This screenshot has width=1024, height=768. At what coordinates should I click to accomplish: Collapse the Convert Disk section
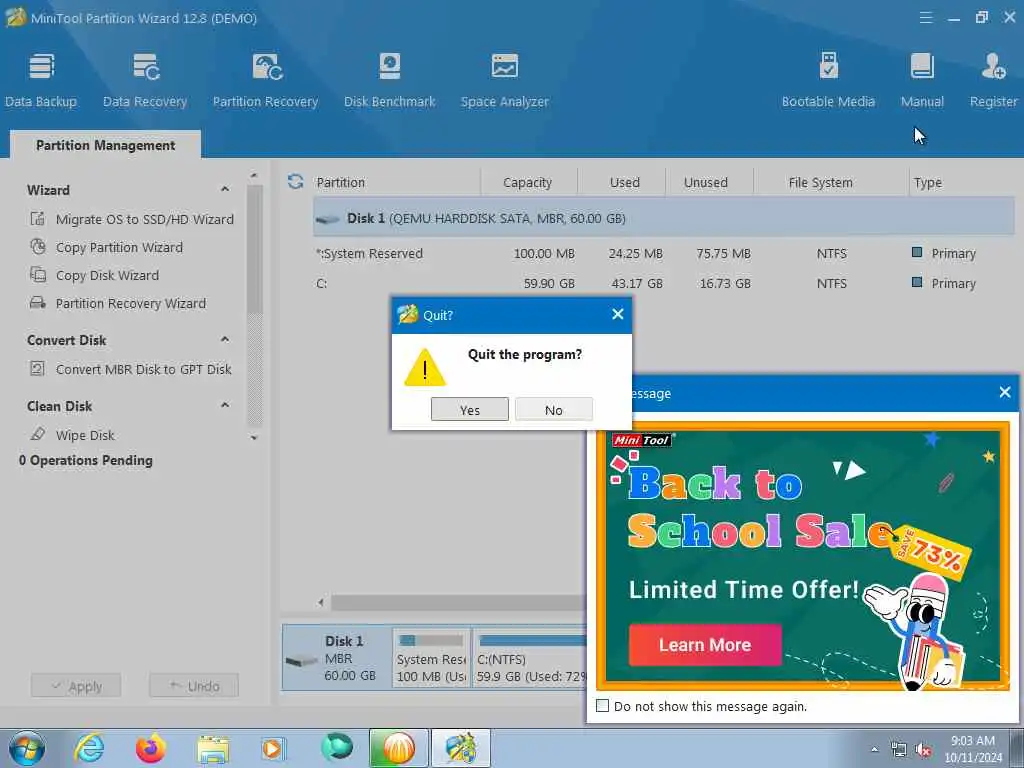tap(225, 340)
